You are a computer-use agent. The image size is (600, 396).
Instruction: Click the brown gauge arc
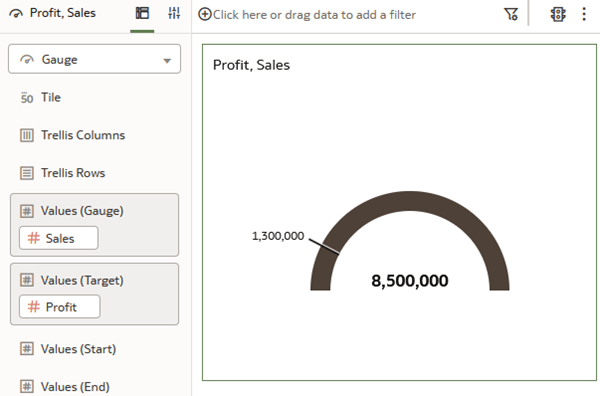(x=410, y=201)
